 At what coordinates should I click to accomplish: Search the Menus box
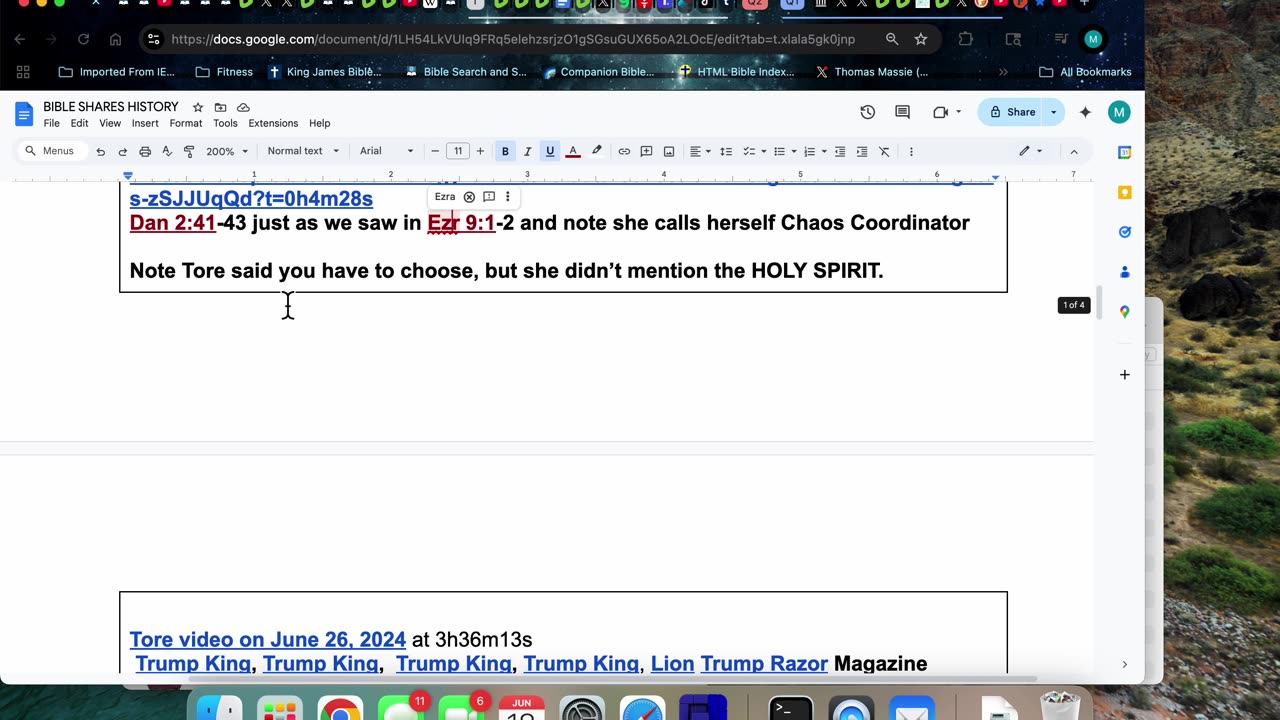pyautogui.click(x=50, y=151)
